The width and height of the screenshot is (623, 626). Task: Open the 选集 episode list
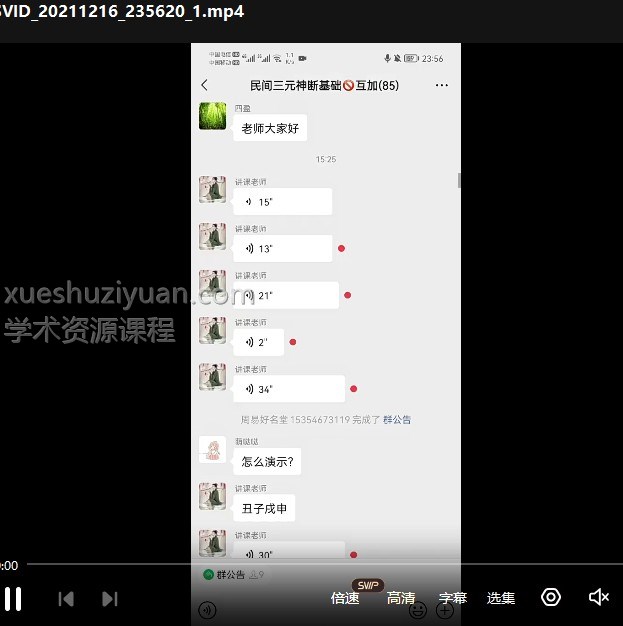coord(501,598)
